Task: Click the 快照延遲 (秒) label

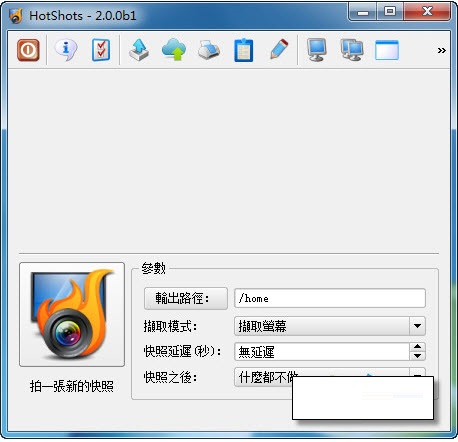Action: pyautogui.click(x=182, y=351)
